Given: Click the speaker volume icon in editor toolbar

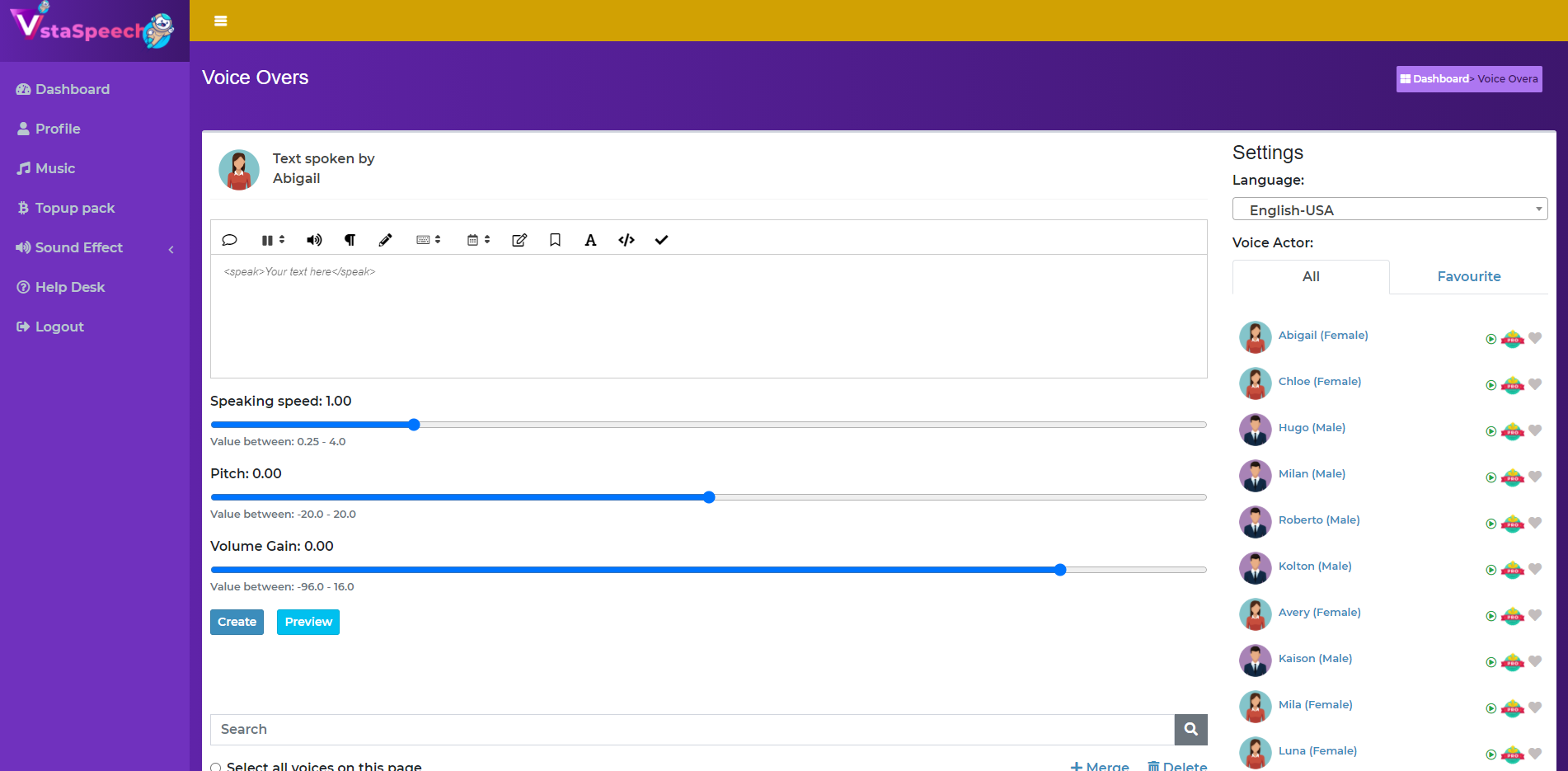Looking at the screenshot, I should [314, 240].
